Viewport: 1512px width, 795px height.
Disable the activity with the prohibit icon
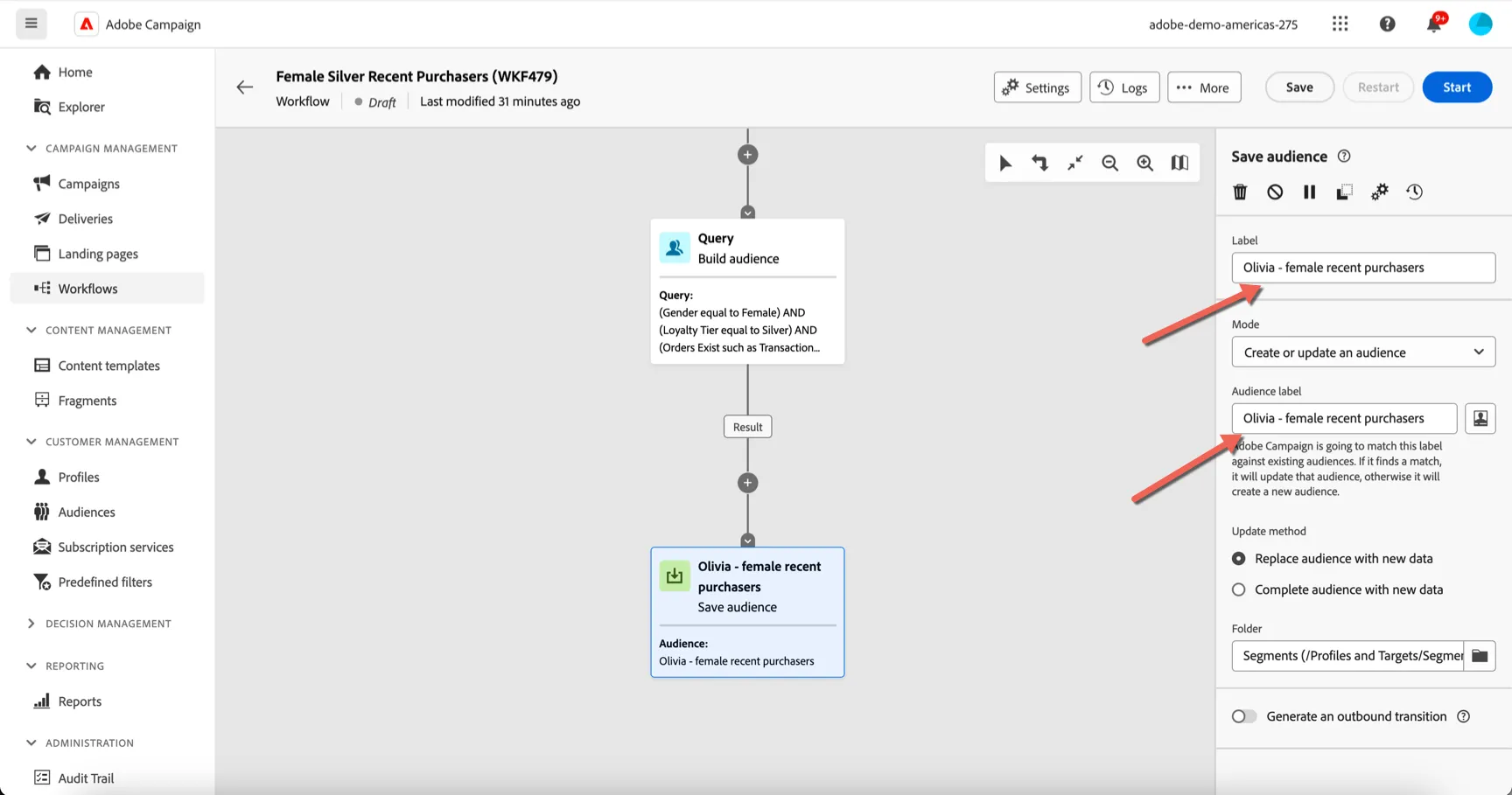tap(1275, 192)
